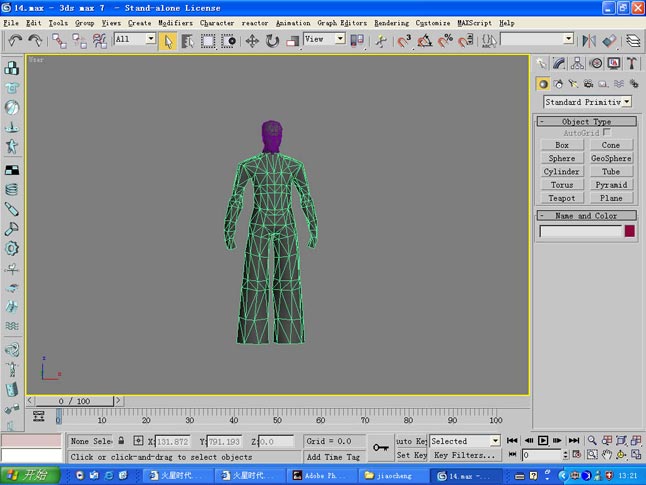Open the reactor menu
646x485 pixels.
point(255,23)
